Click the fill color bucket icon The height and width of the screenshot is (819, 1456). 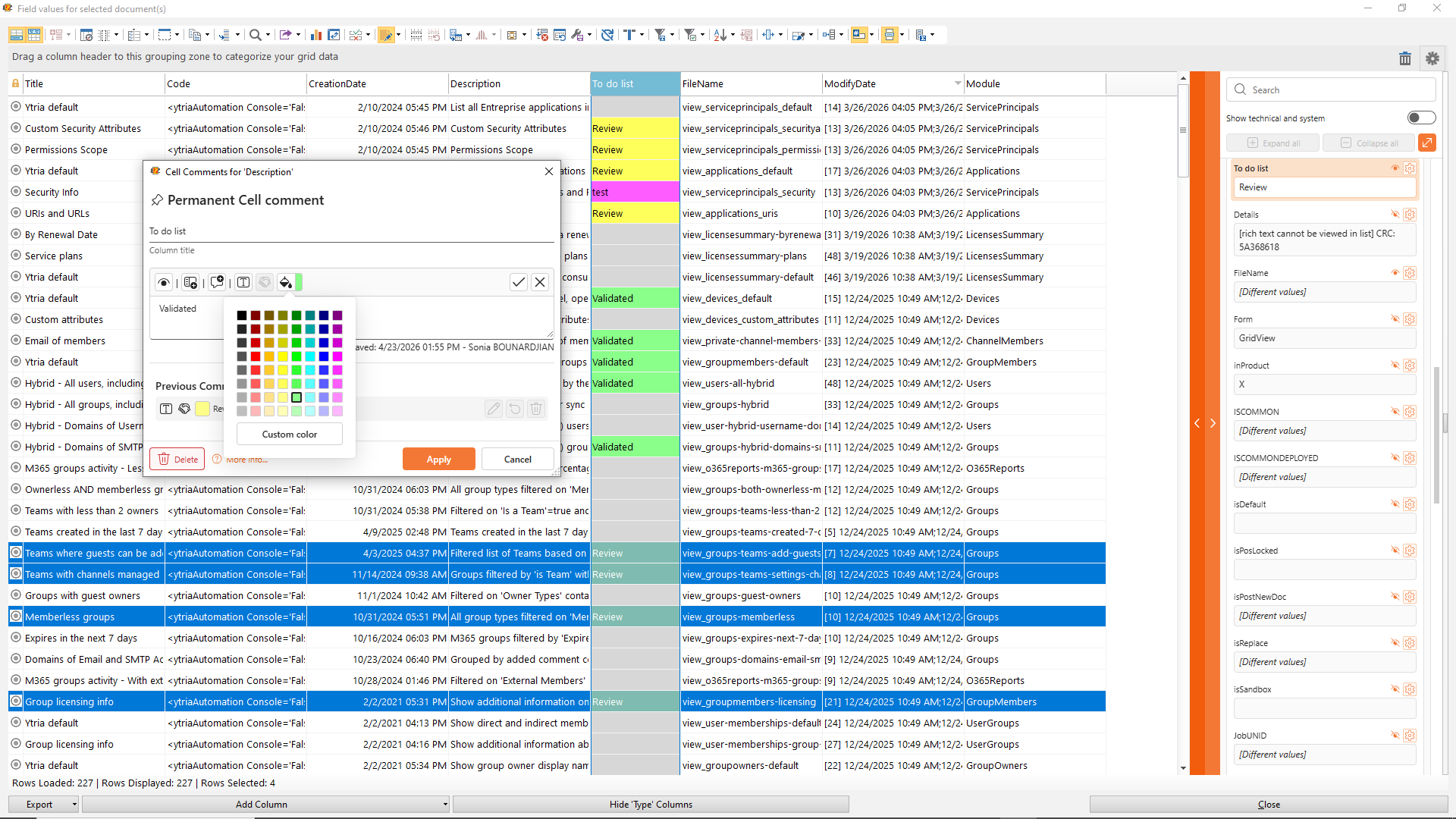[x=285, y=282]
